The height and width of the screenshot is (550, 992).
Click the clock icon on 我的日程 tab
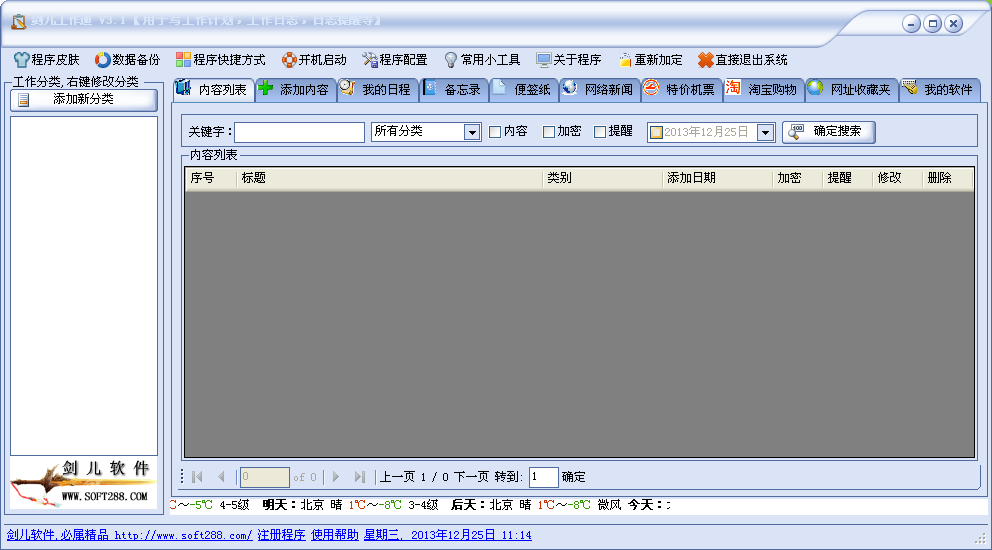(x=347, y=88)
